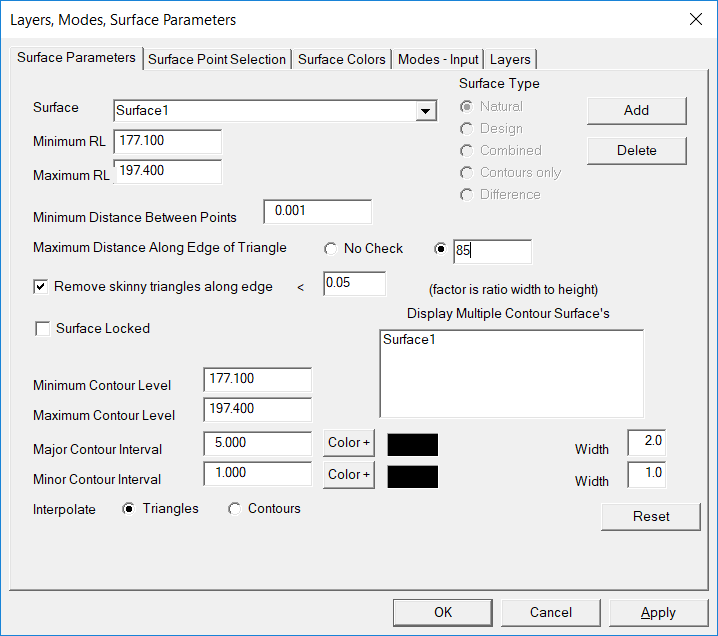Select Triangles interpolate option
The image size is (718, 636).
tap(129, 509)
